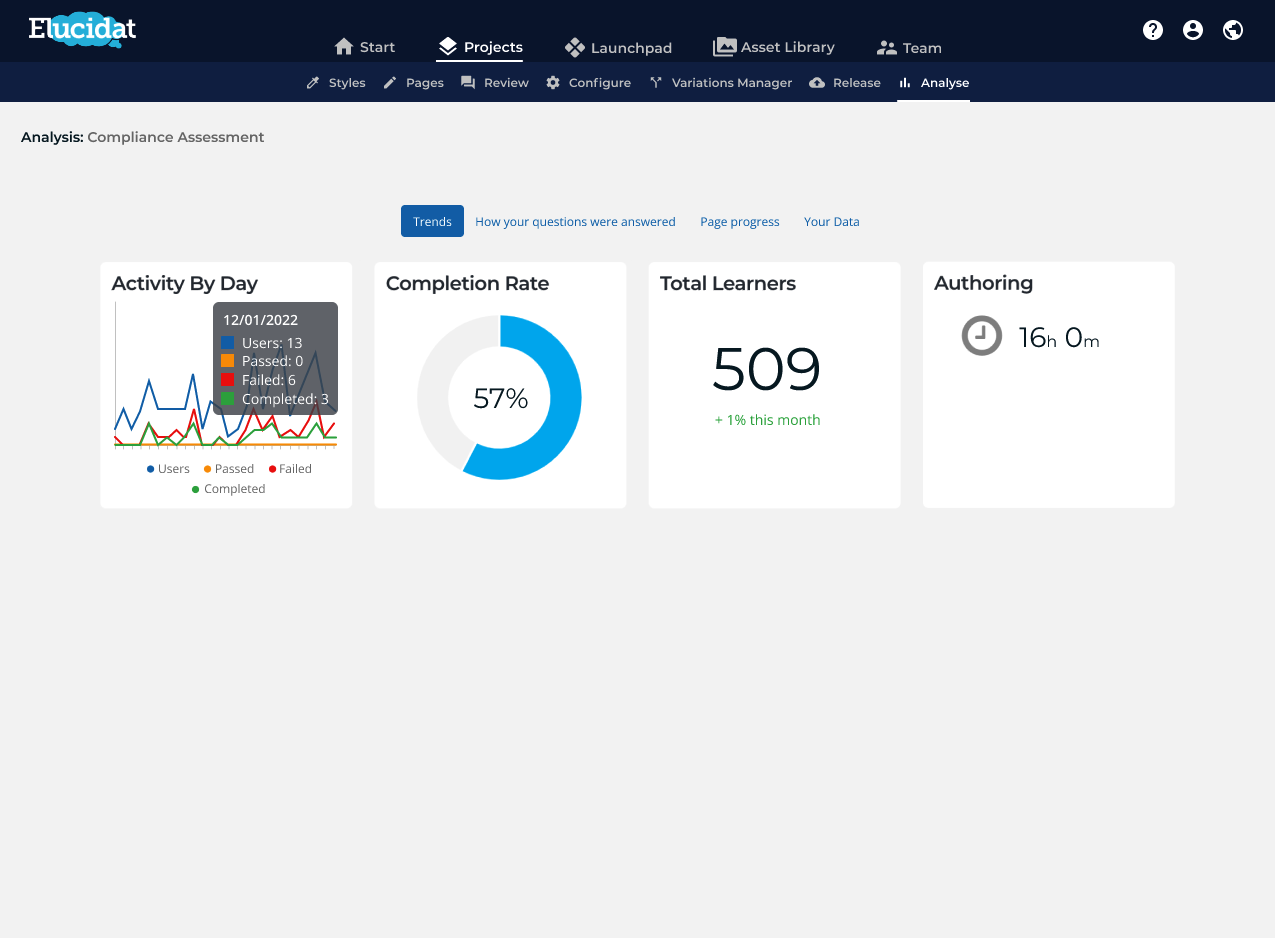The width and height of the screenshot is (1275, 938).
Task: Click the Configure gear icon
Action: click(553, 83)
